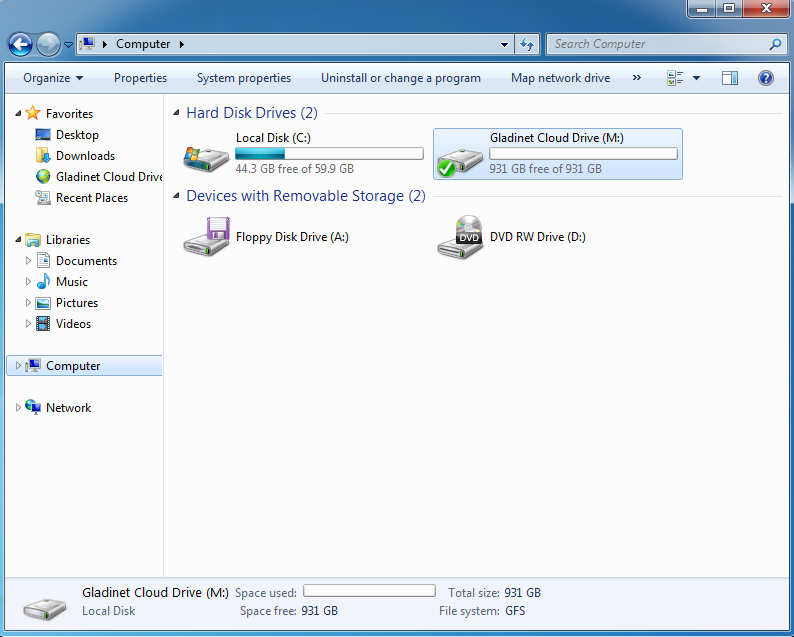Select Network in navigation pane
This screenshot has height=637, width=794.
68,408
